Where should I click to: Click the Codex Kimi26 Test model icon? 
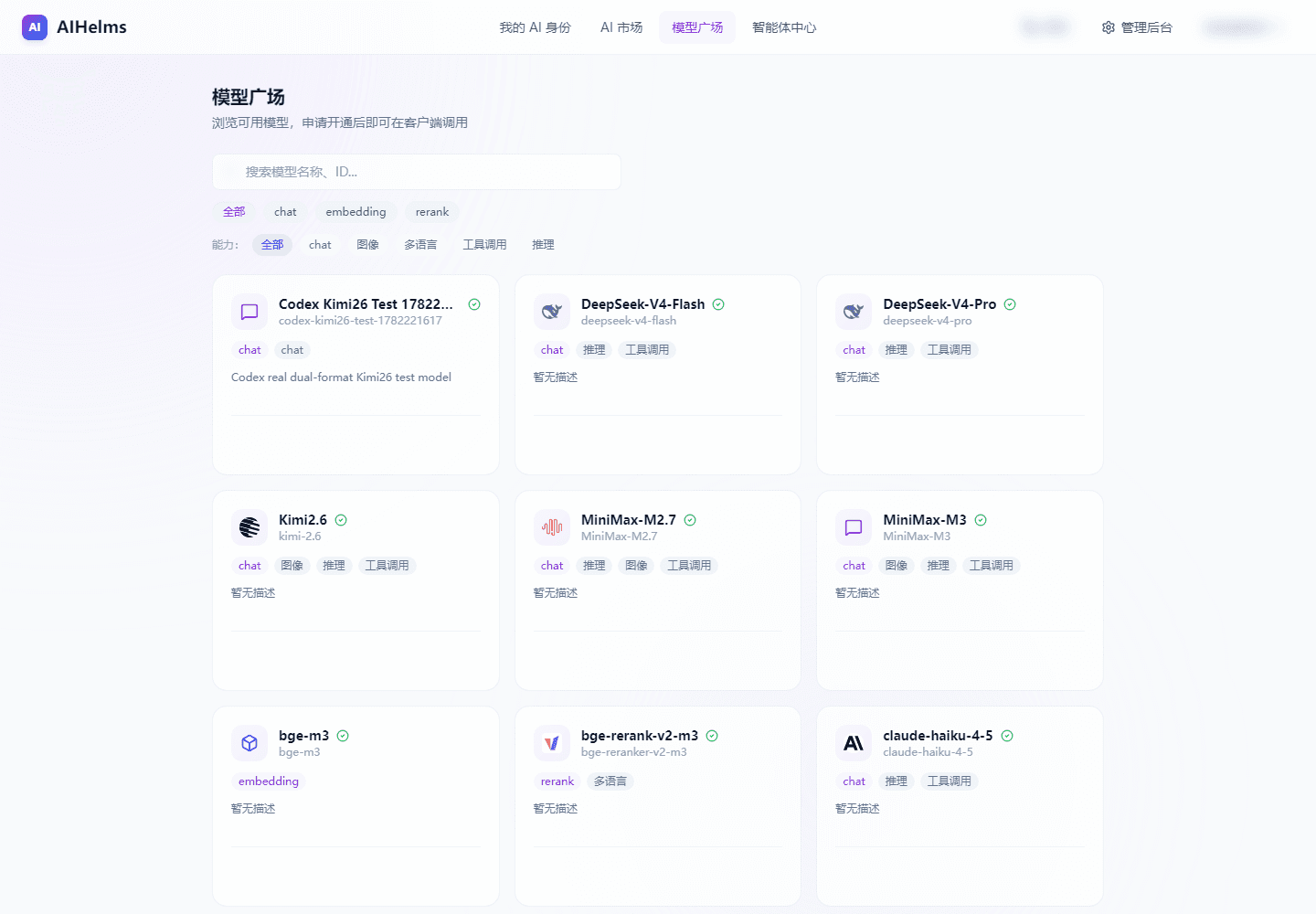(x=249, y=312)
